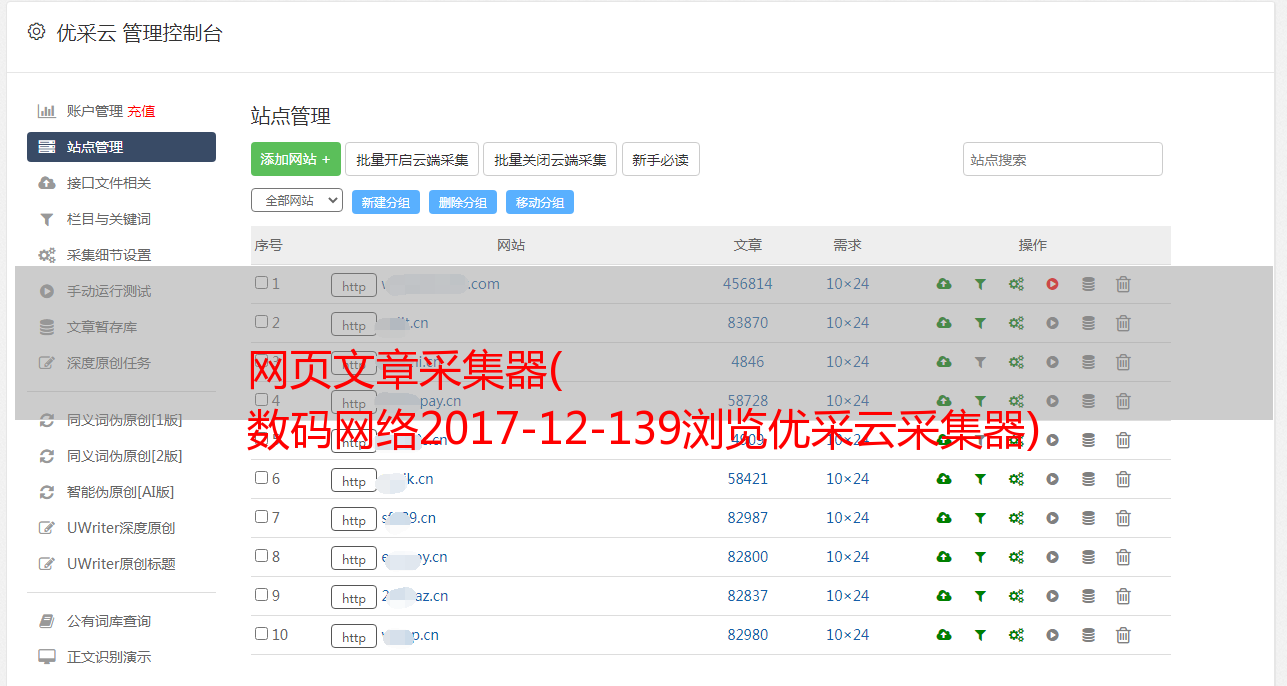Click database icon in row 8
Viewport: 1287px width, 686px height.
[x=1088, y=557]
